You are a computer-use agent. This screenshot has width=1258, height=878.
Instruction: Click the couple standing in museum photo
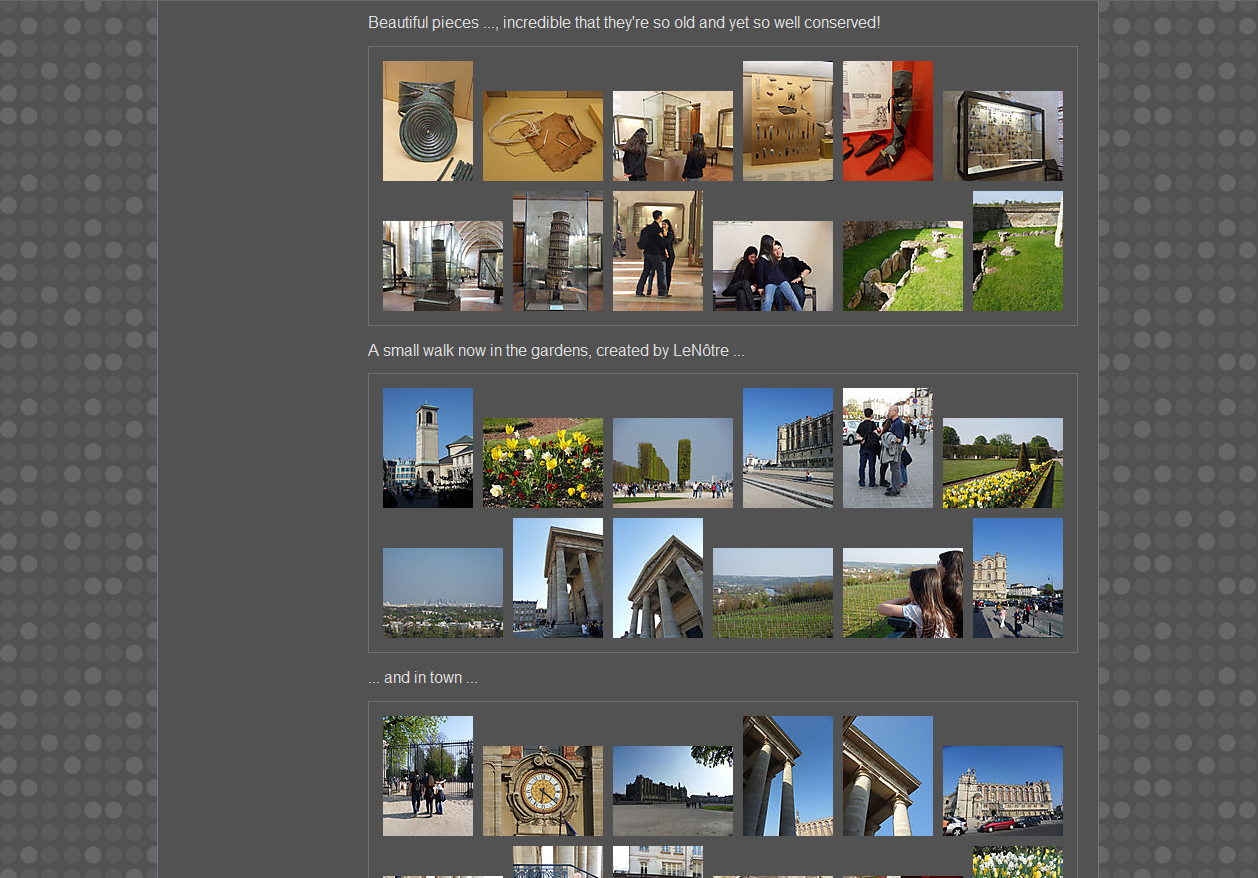657,251
